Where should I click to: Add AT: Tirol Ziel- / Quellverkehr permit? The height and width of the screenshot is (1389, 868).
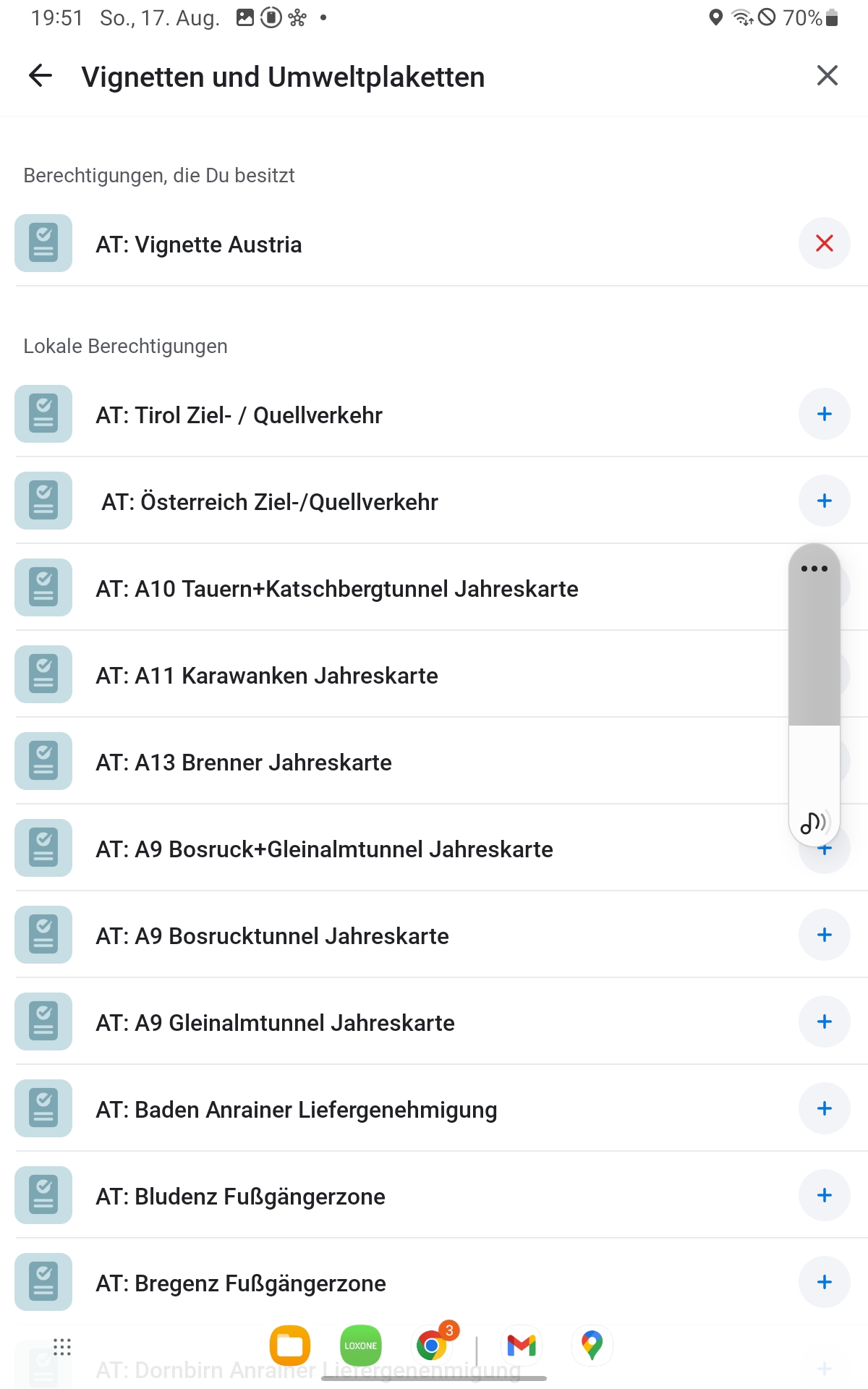(824, 415)
